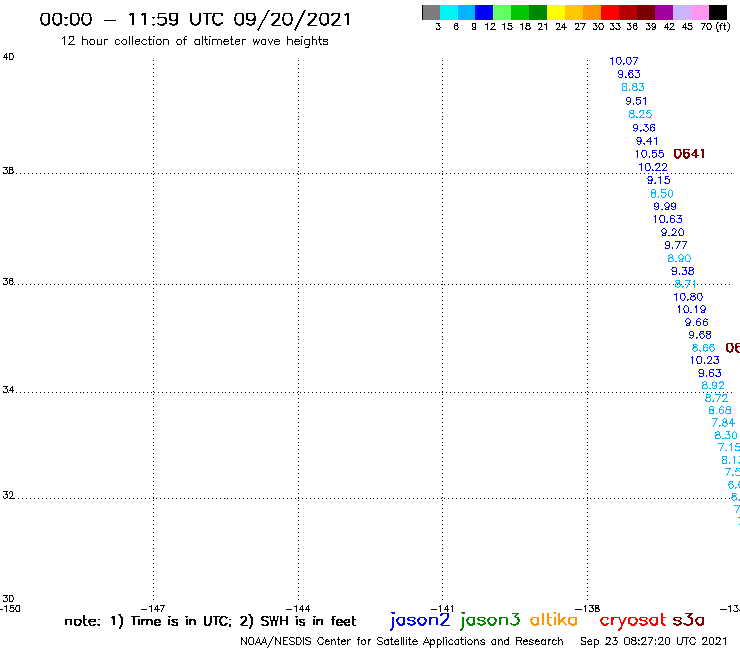This screenshot has height=650, width=740.
Task: Select the 9.41 wave height reading
Action: click(647, 141)
